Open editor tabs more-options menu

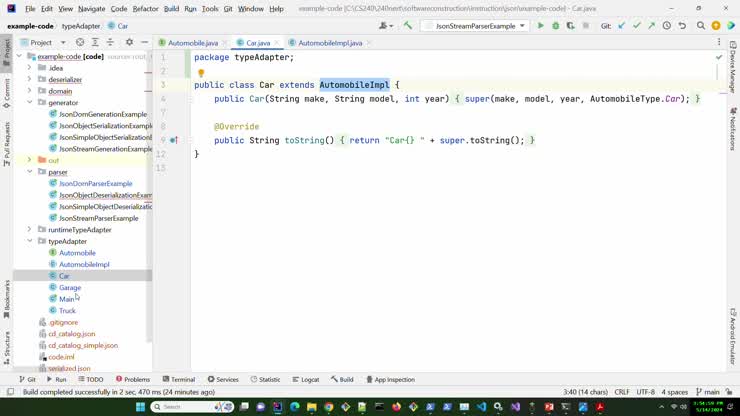click(719, 42)
